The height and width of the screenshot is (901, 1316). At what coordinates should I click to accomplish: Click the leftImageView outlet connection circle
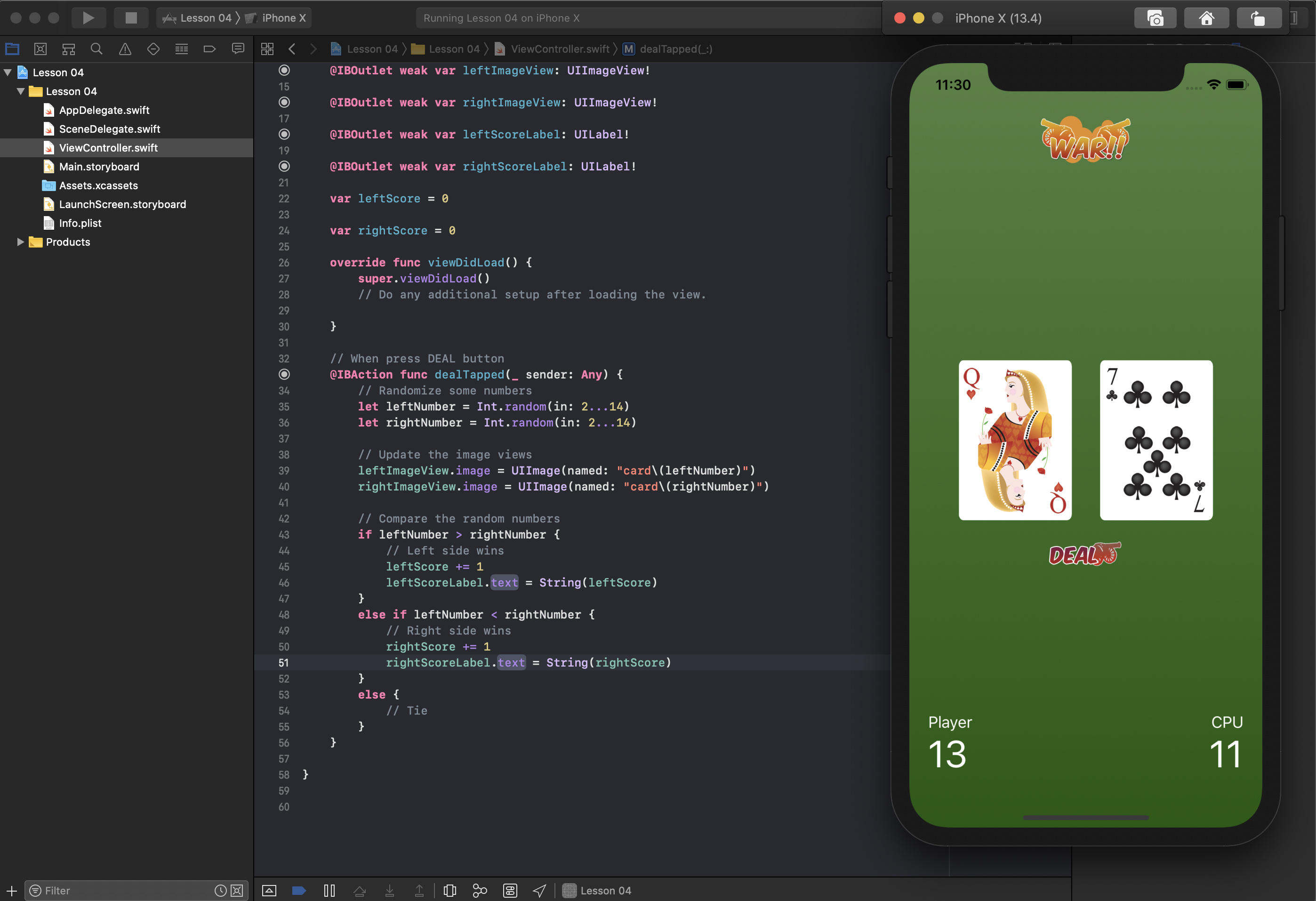point(284,70)
